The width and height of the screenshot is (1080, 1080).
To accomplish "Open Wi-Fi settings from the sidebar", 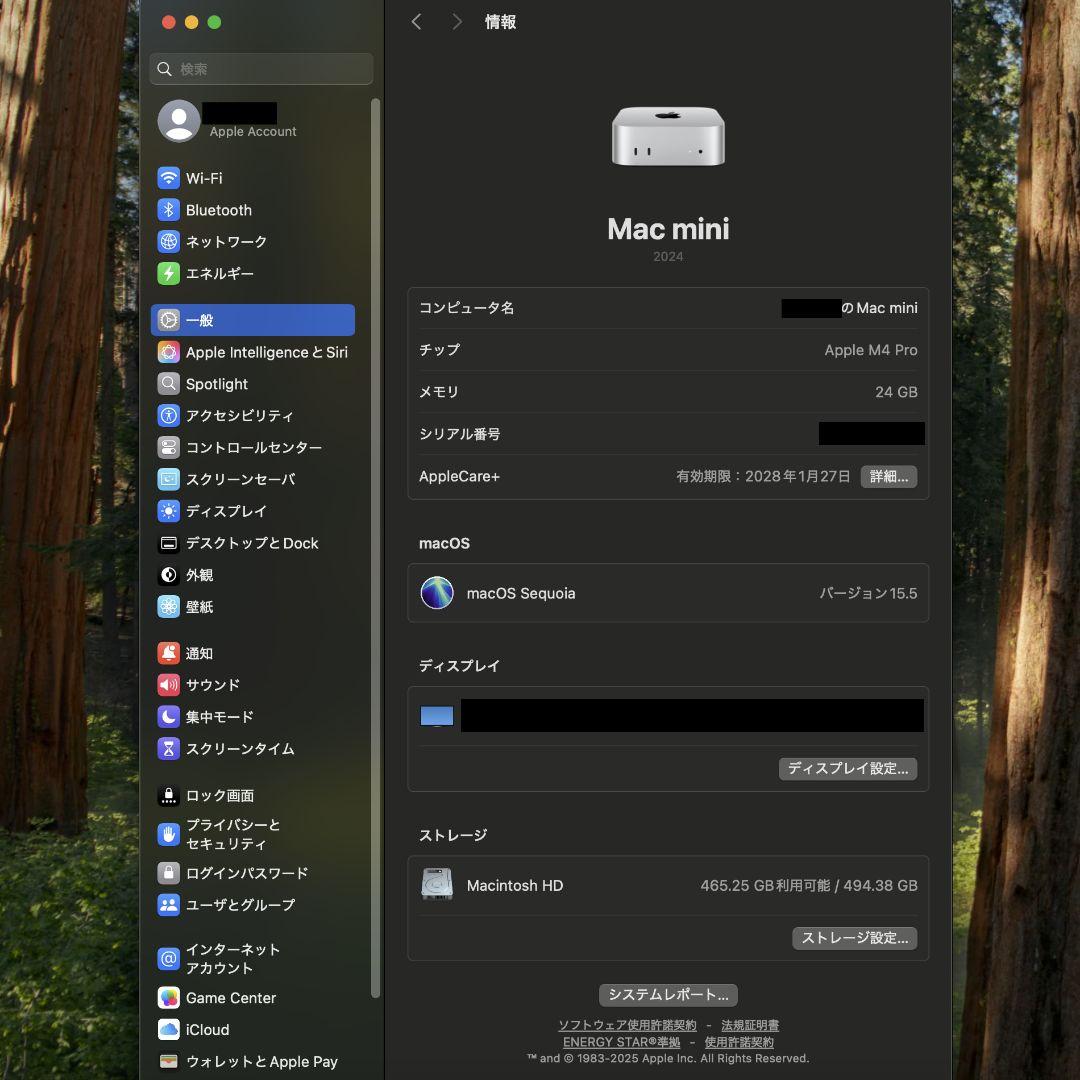I will [x=205, y=177].
